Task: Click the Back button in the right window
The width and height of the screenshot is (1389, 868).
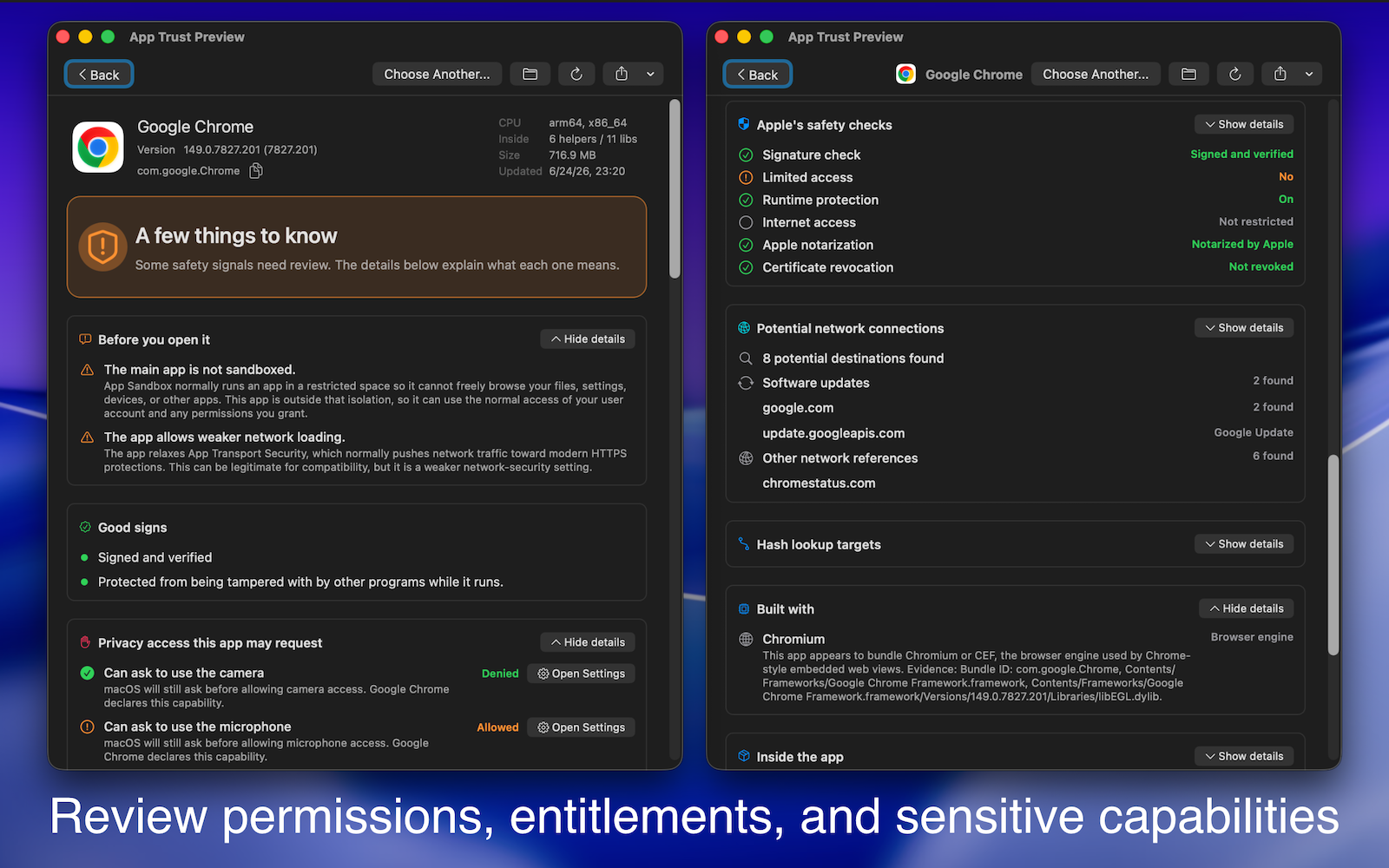Action: [758, 75]
